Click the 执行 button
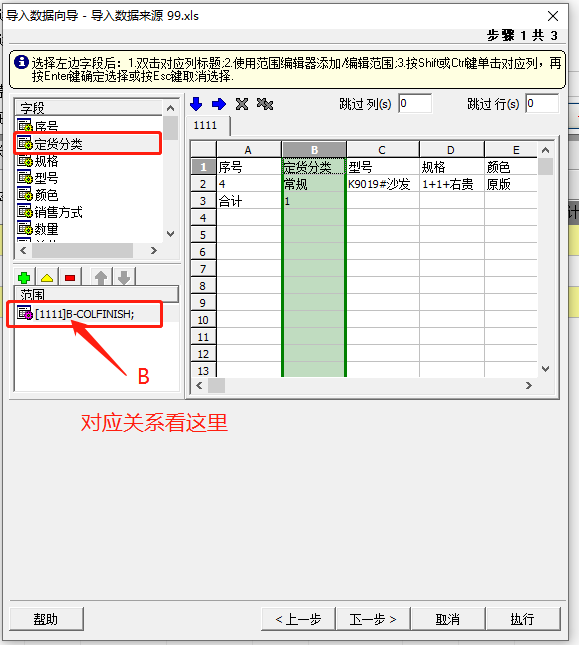 [x=522, y=619]
